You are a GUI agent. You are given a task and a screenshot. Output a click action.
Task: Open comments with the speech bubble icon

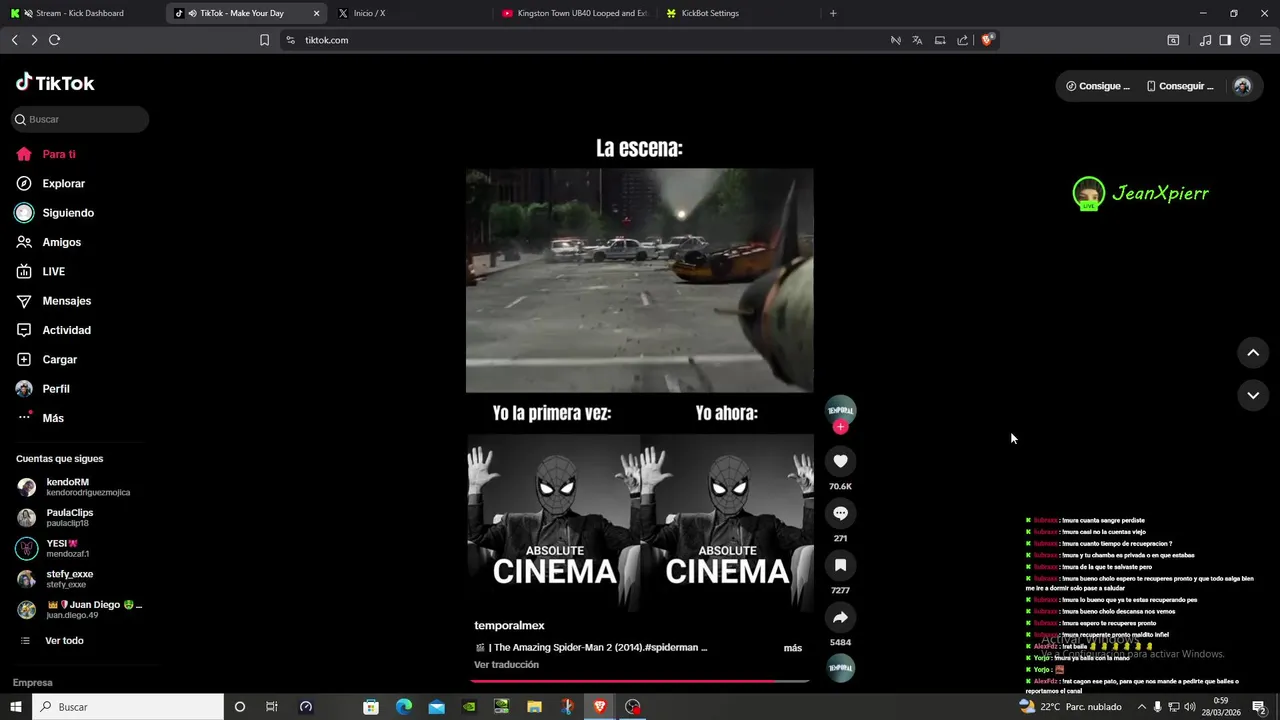pyautogui.click(x=840, y=513)
